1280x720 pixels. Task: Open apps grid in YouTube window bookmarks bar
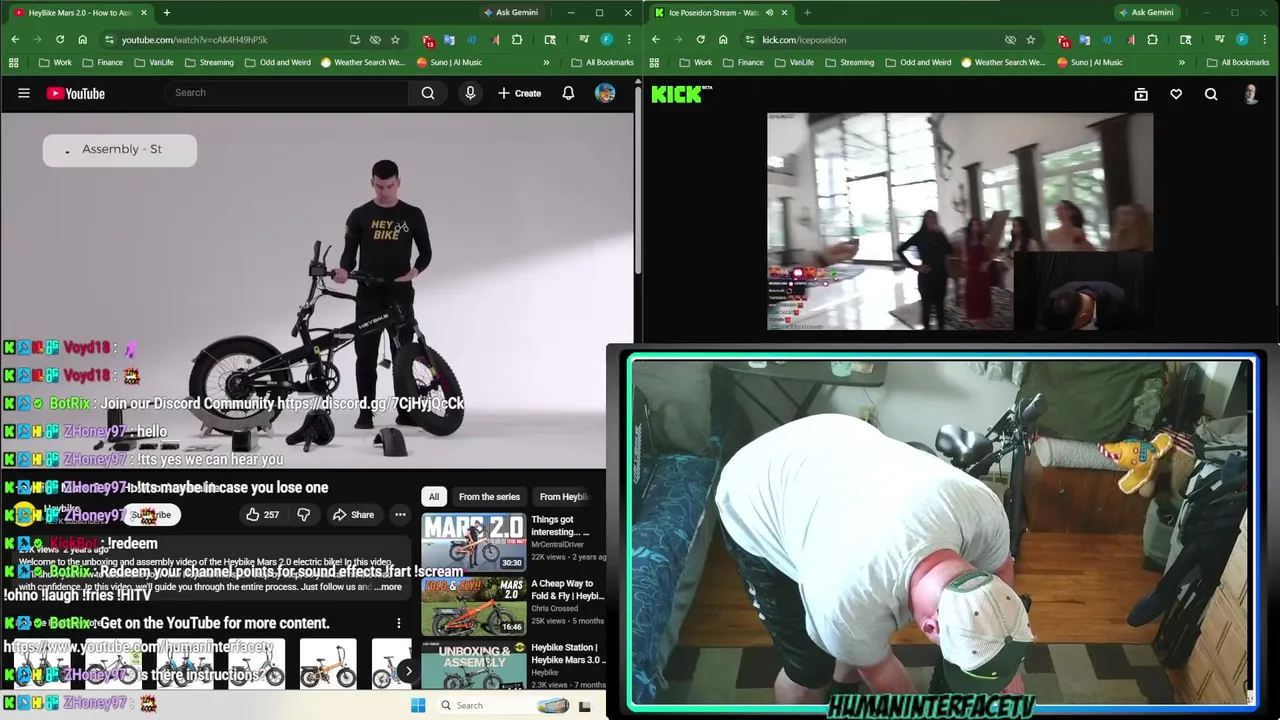pos(14,62)
